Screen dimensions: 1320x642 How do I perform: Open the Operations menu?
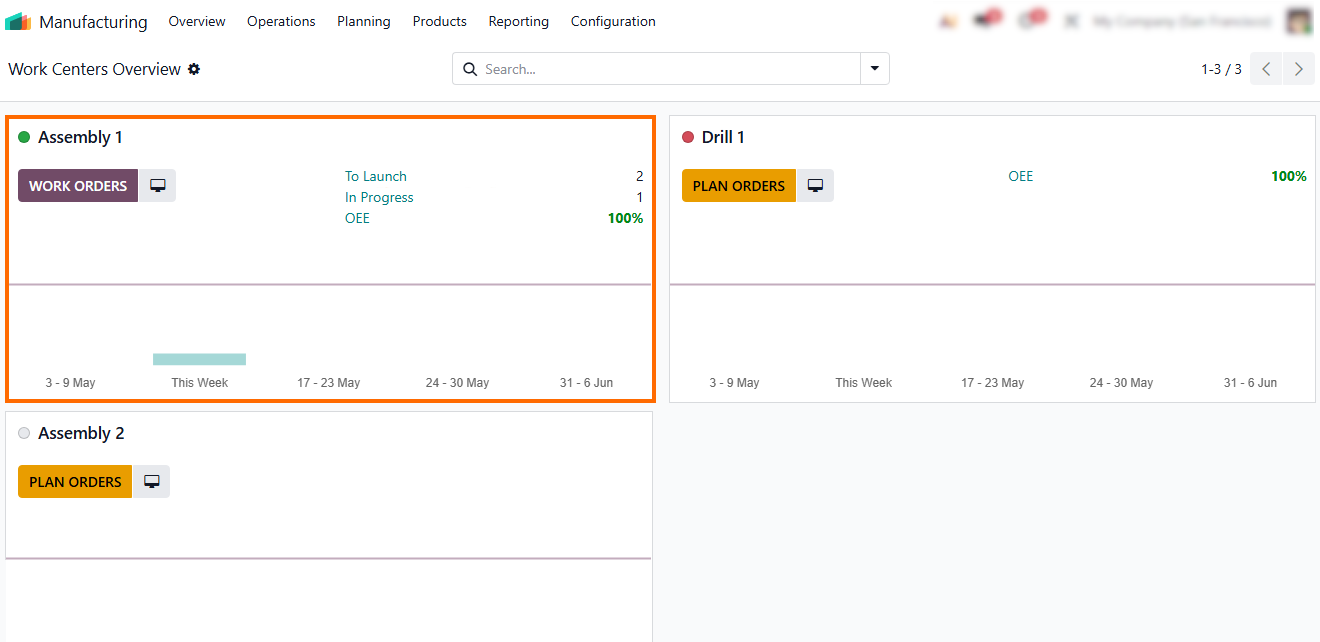[x=281, y=21]
